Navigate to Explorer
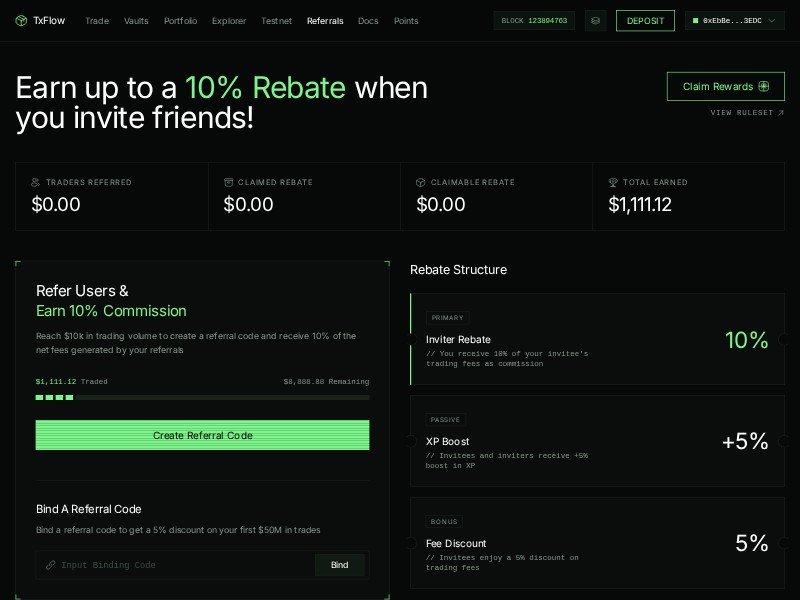This screenshot has width=800, height=600. [229, 21]
